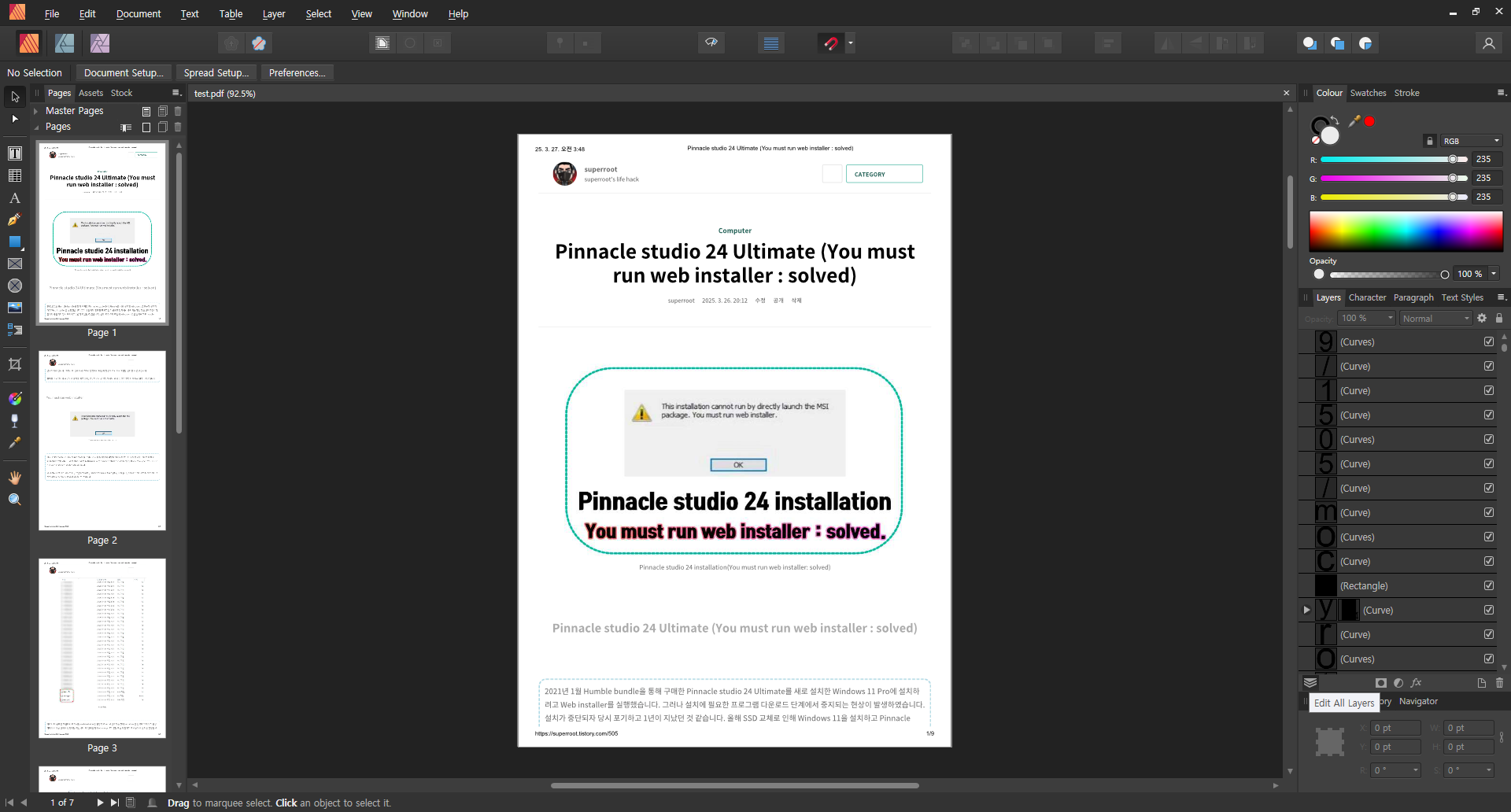Select the Zoom tool
This screenshot has width=1511, height=812.
[15, 500]
